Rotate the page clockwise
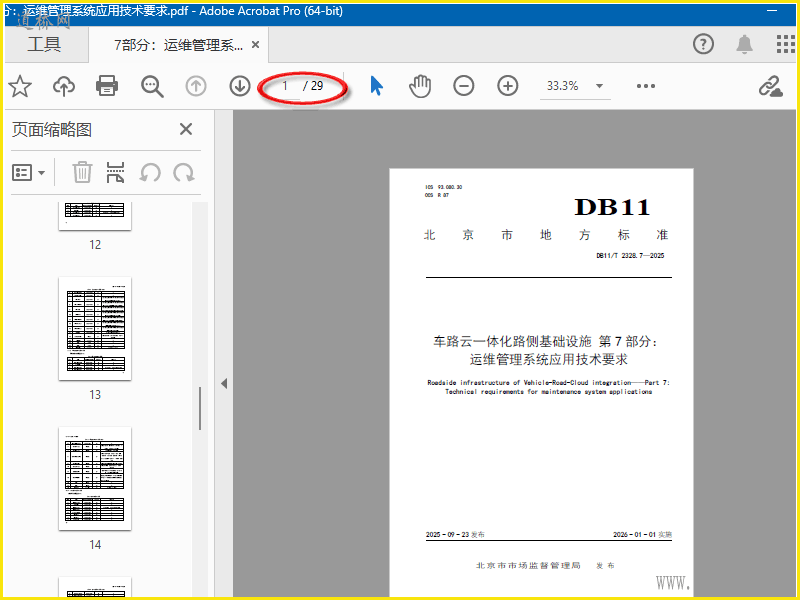 184,172
